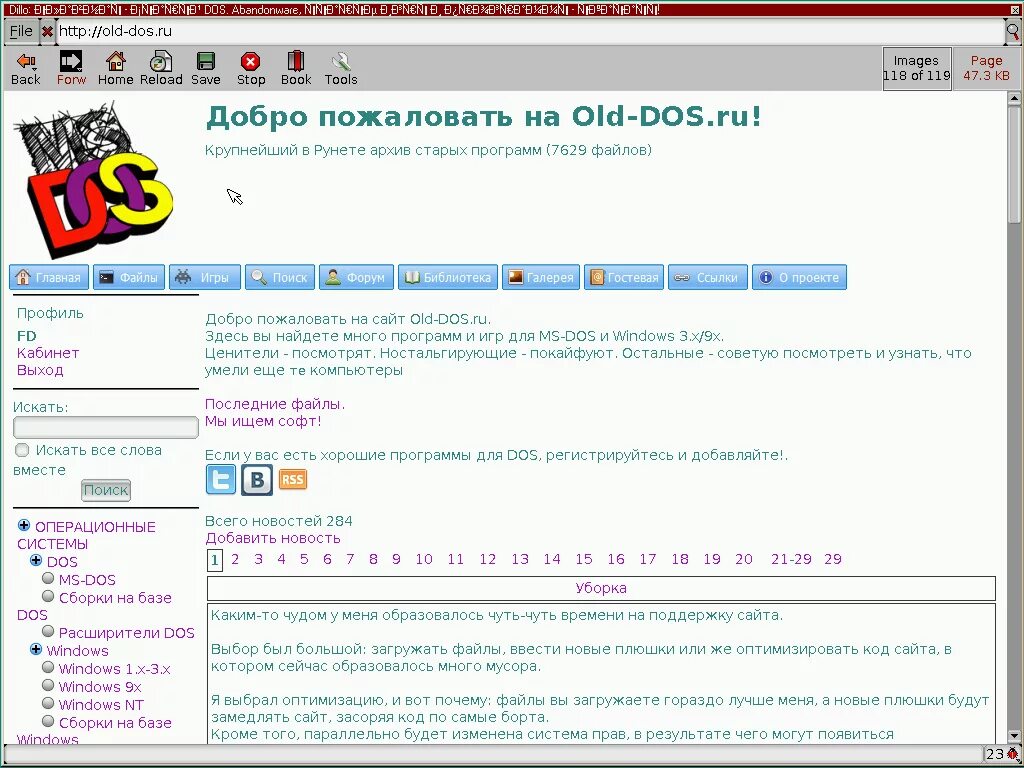Open the VKontakte B icon
The image size is (1024, 768).
pos(257,479)
